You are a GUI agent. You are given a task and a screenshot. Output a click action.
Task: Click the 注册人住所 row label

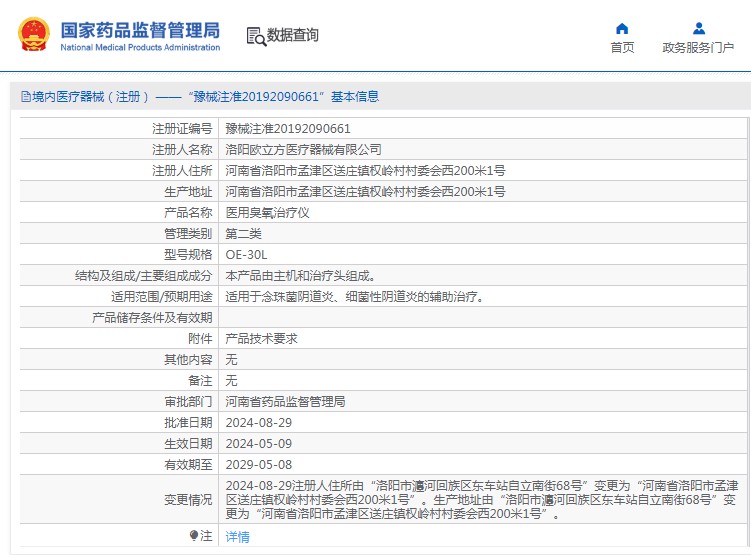coord(182,170)
